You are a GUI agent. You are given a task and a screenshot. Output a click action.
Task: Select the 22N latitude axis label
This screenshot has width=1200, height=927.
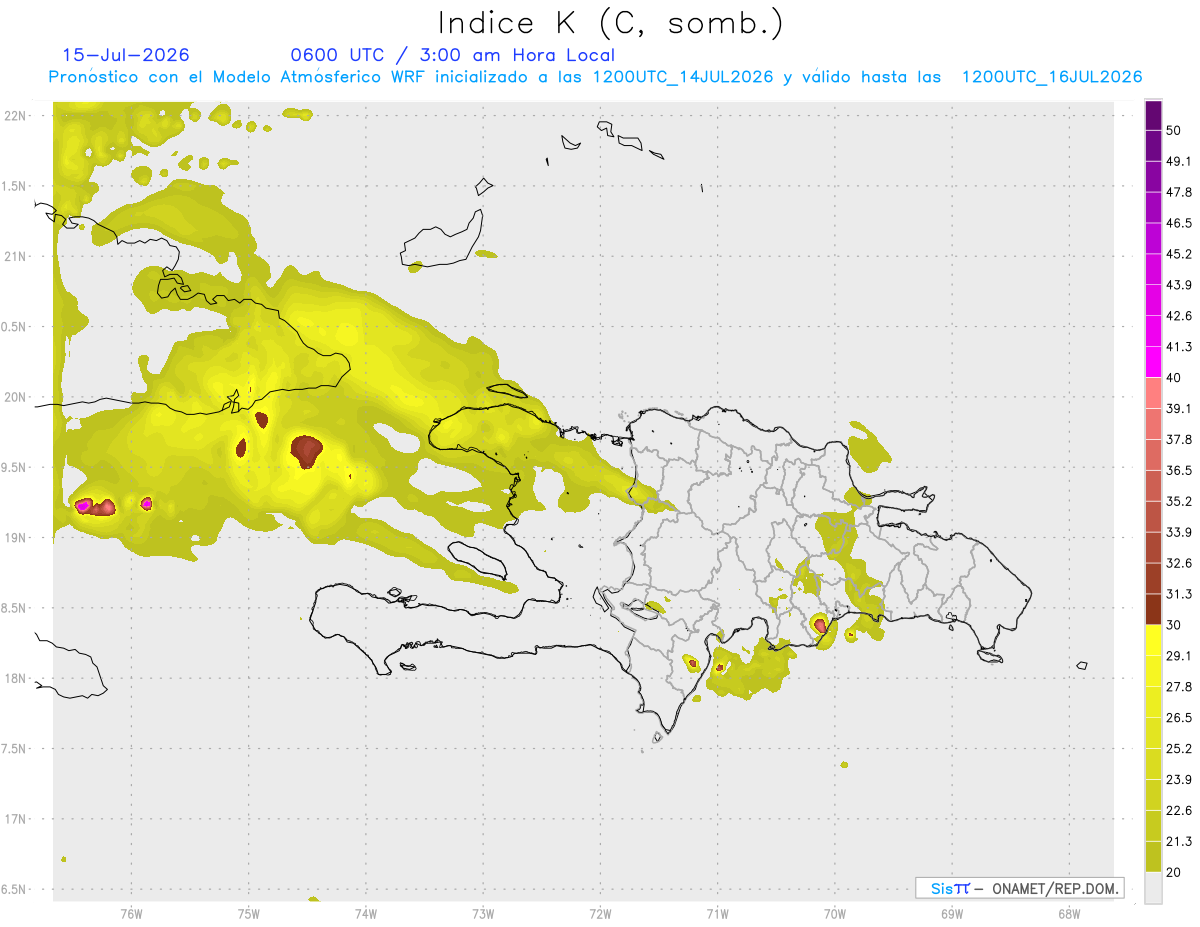pos(15,115)
